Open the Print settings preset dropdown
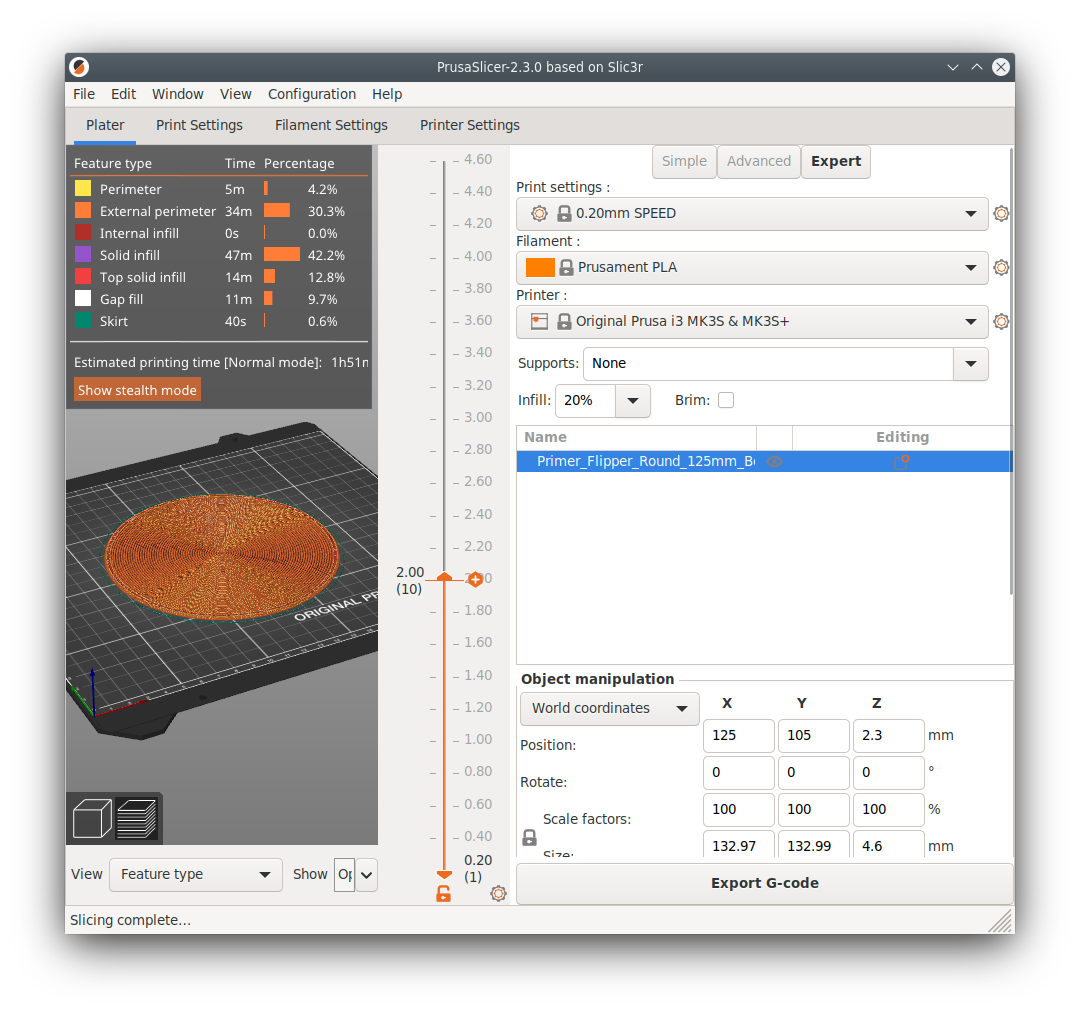The image size is (1080, 1011). pyautogui.click(x=752, y=213)
